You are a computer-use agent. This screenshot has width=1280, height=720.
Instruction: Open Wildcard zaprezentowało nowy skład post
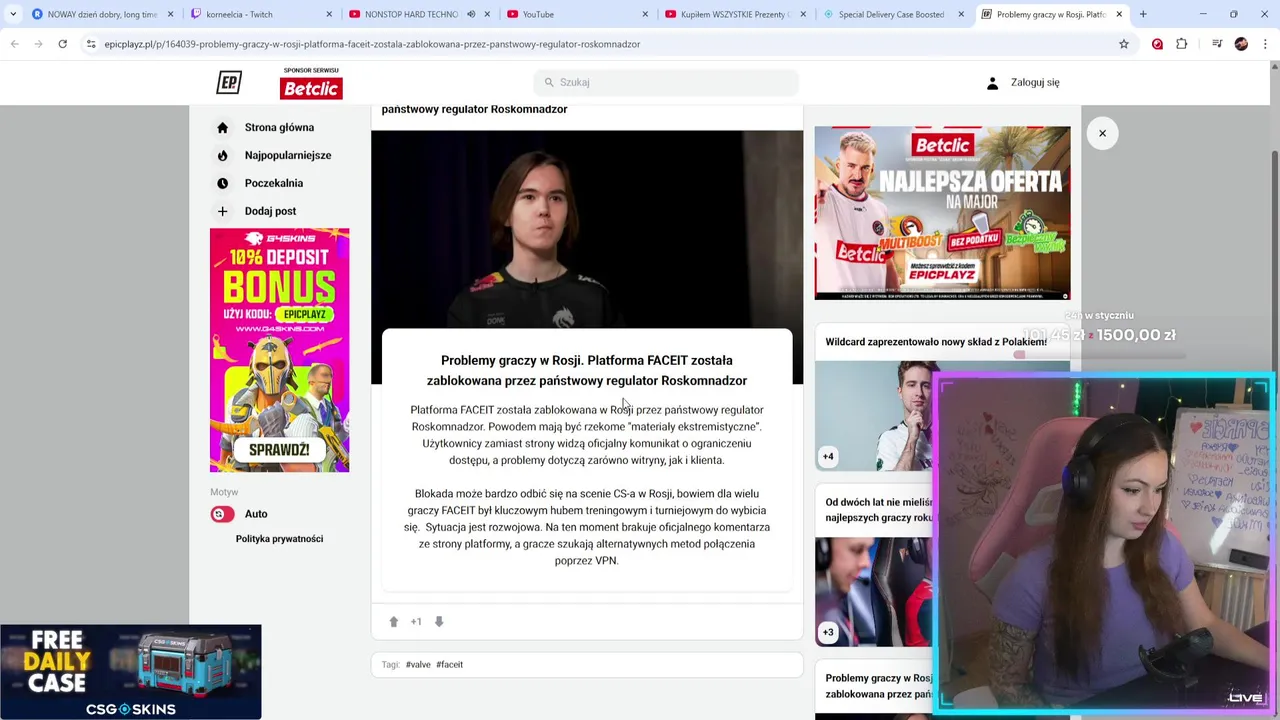936,342
